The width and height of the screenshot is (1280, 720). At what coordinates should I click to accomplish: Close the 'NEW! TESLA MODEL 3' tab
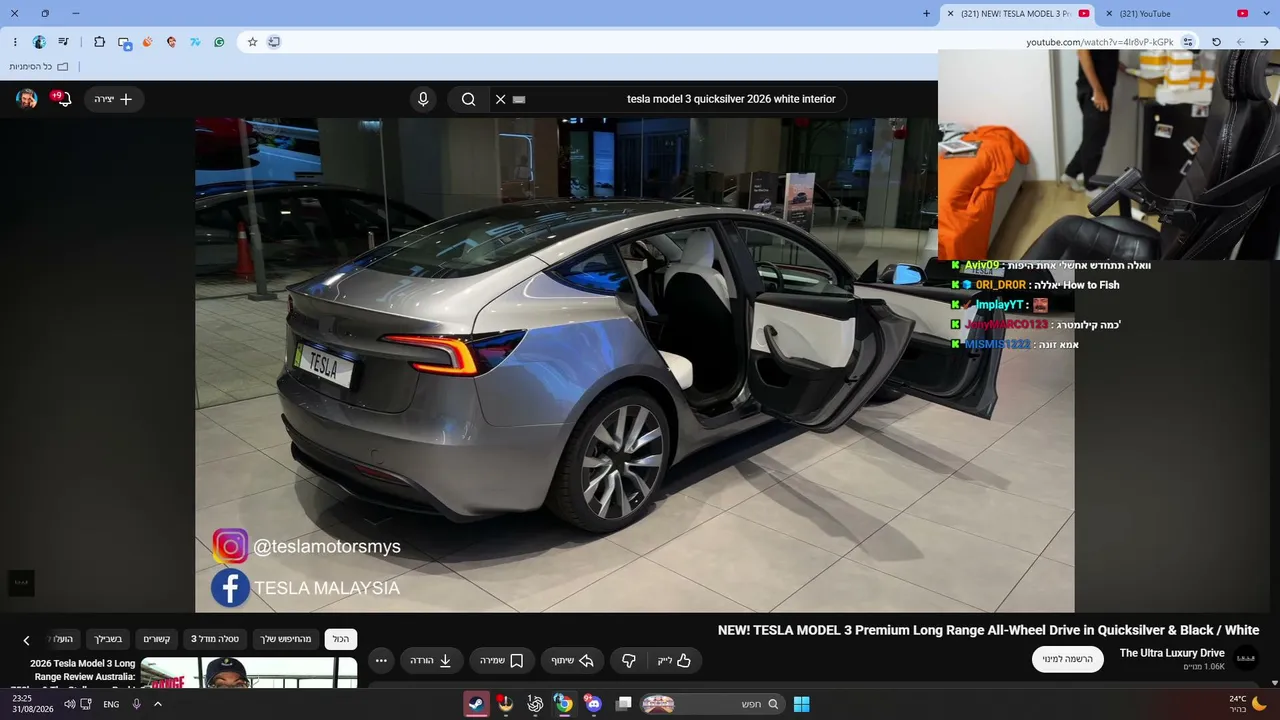[x=951, y=14]
